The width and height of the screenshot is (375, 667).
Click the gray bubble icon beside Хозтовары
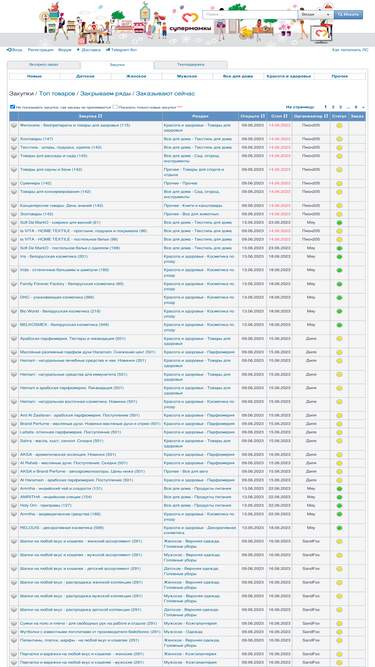tap(14, 139)
